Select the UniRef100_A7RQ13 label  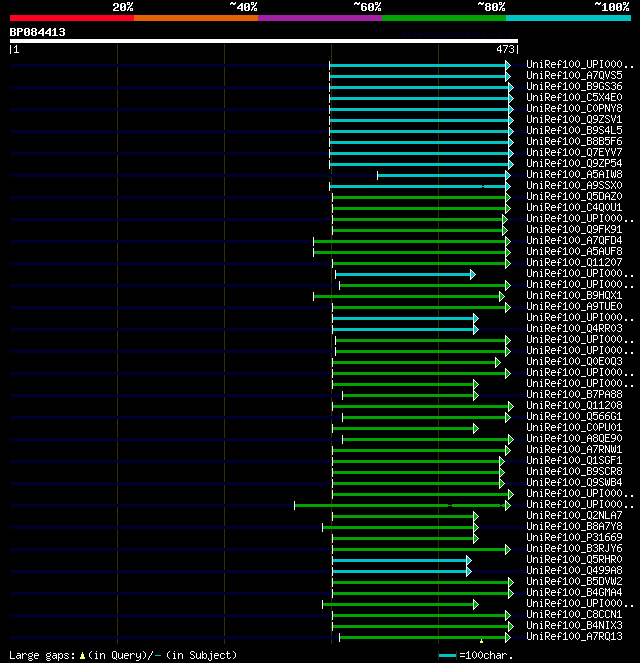[574, 636]
